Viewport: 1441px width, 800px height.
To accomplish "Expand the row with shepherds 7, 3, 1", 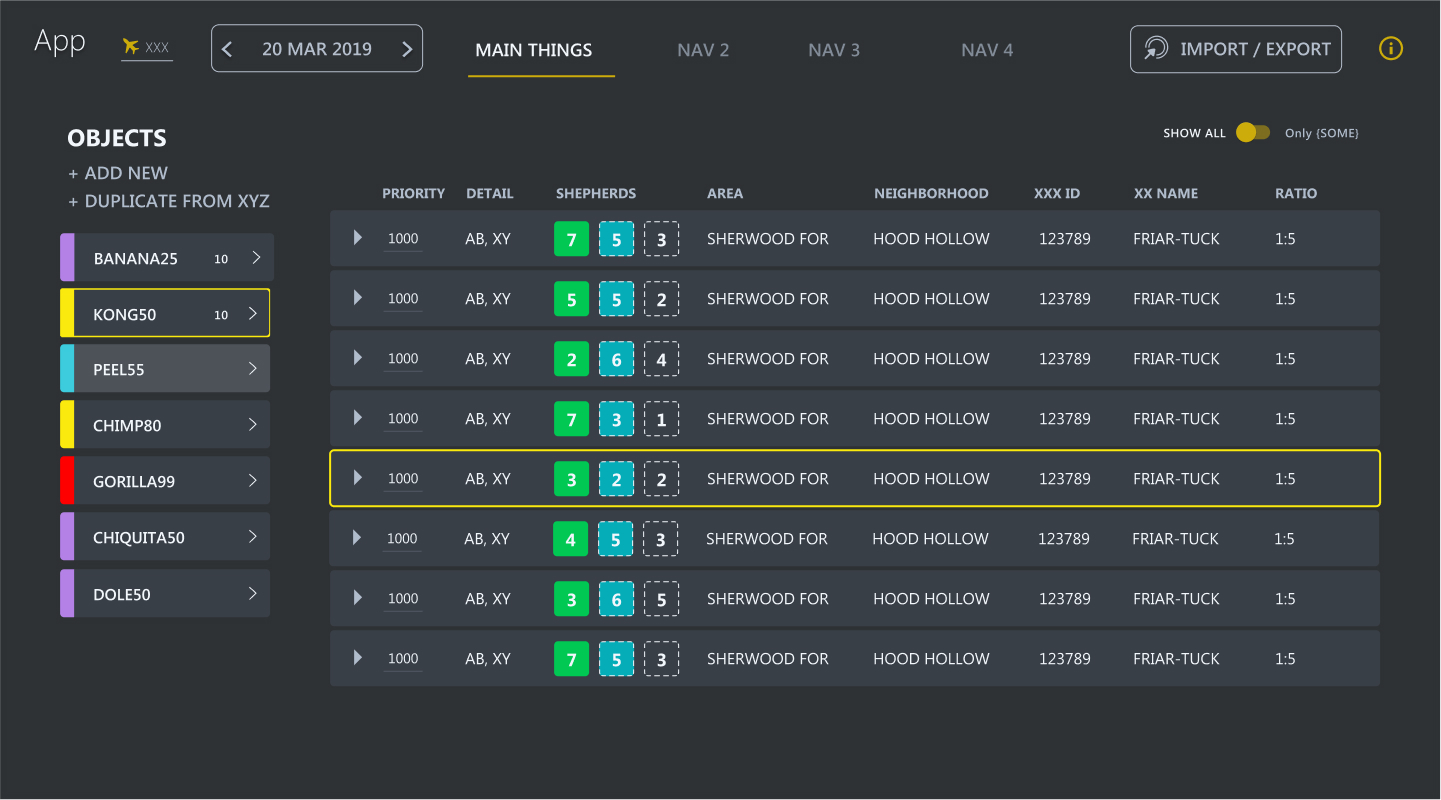I will [x=358, y=418].
